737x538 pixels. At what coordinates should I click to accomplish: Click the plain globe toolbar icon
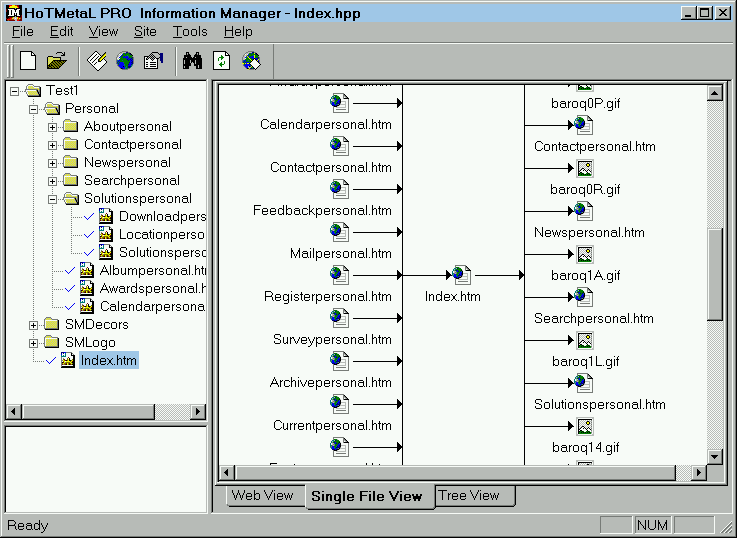tap(125, 61)
